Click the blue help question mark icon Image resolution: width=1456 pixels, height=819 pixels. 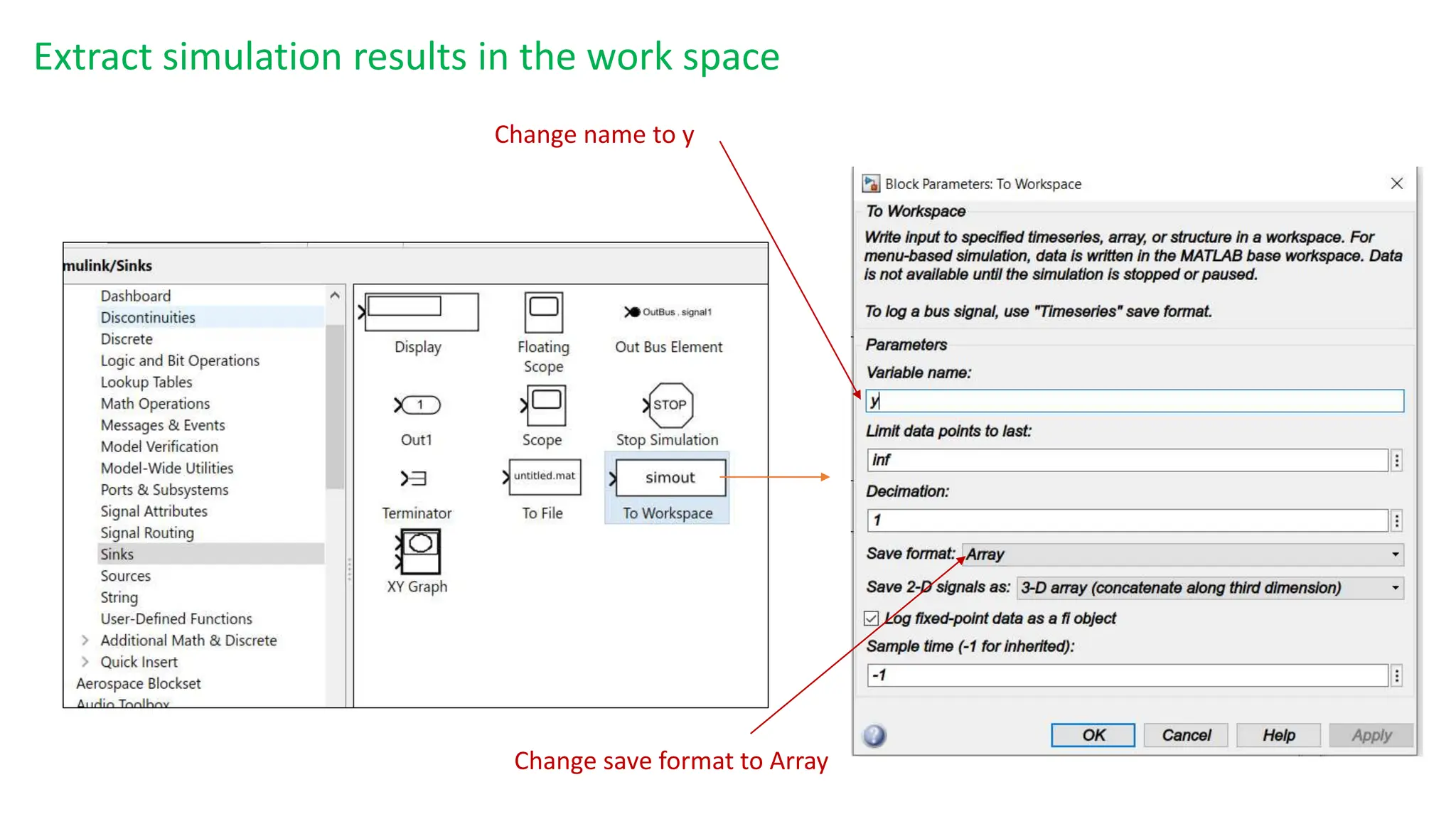tap(874, 735)
